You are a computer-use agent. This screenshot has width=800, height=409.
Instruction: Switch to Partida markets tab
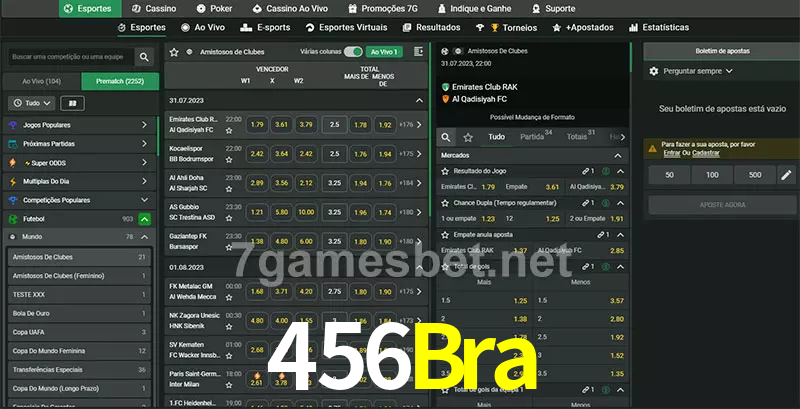pos(536,137)
